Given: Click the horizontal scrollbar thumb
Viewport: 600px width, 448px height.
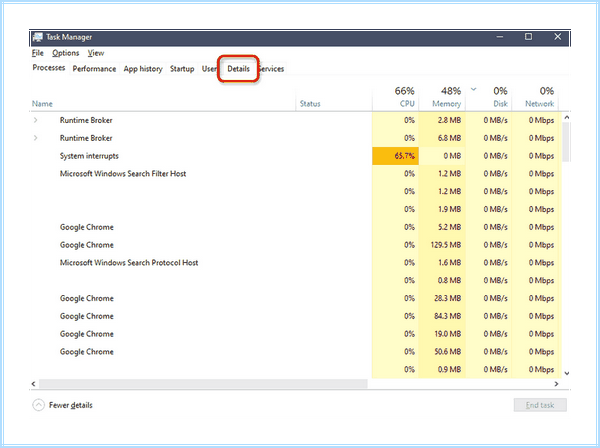Looking at the screenshot, I should click(x=203, y=384).
